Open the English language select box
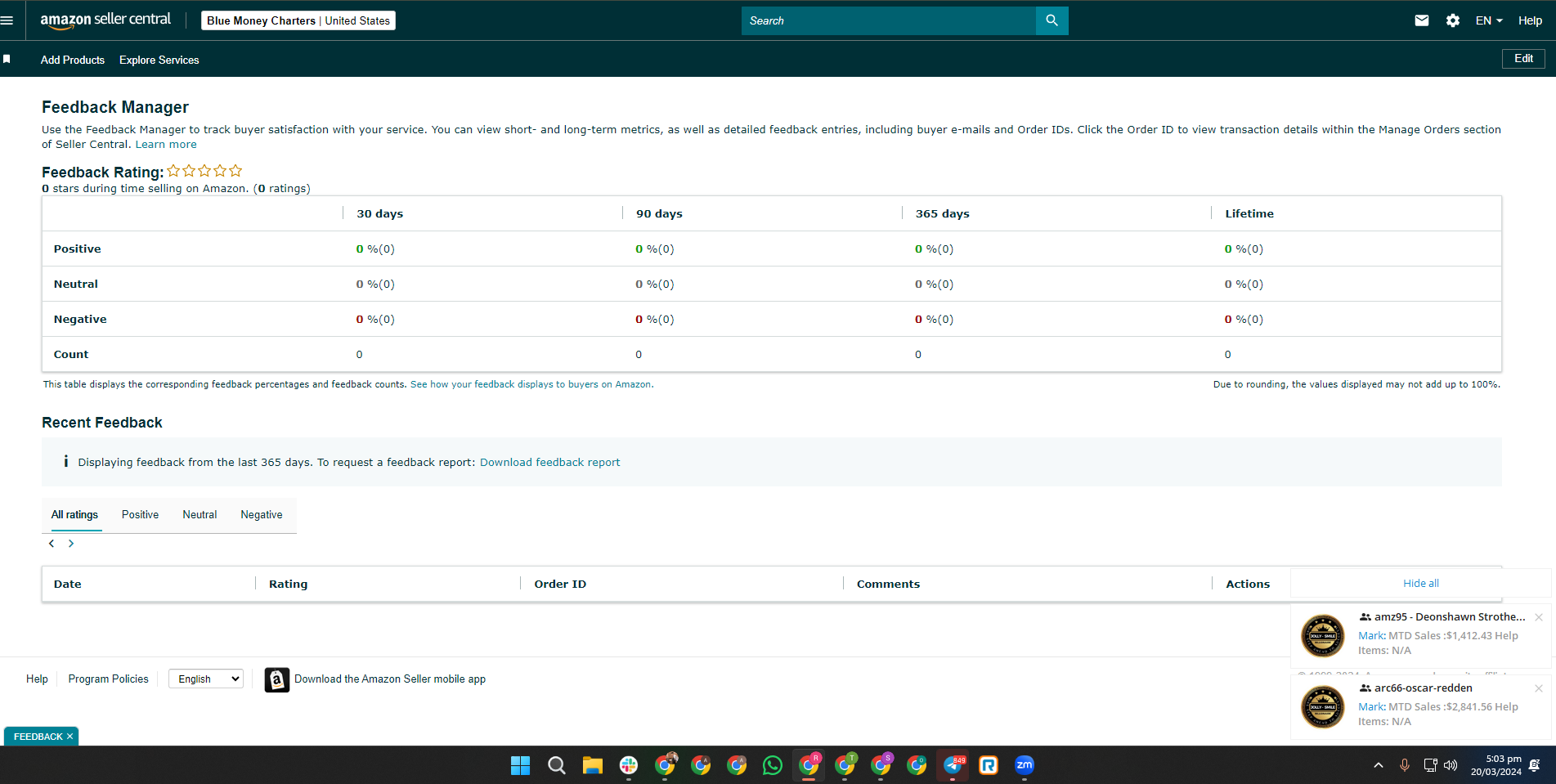 (206, 679)
